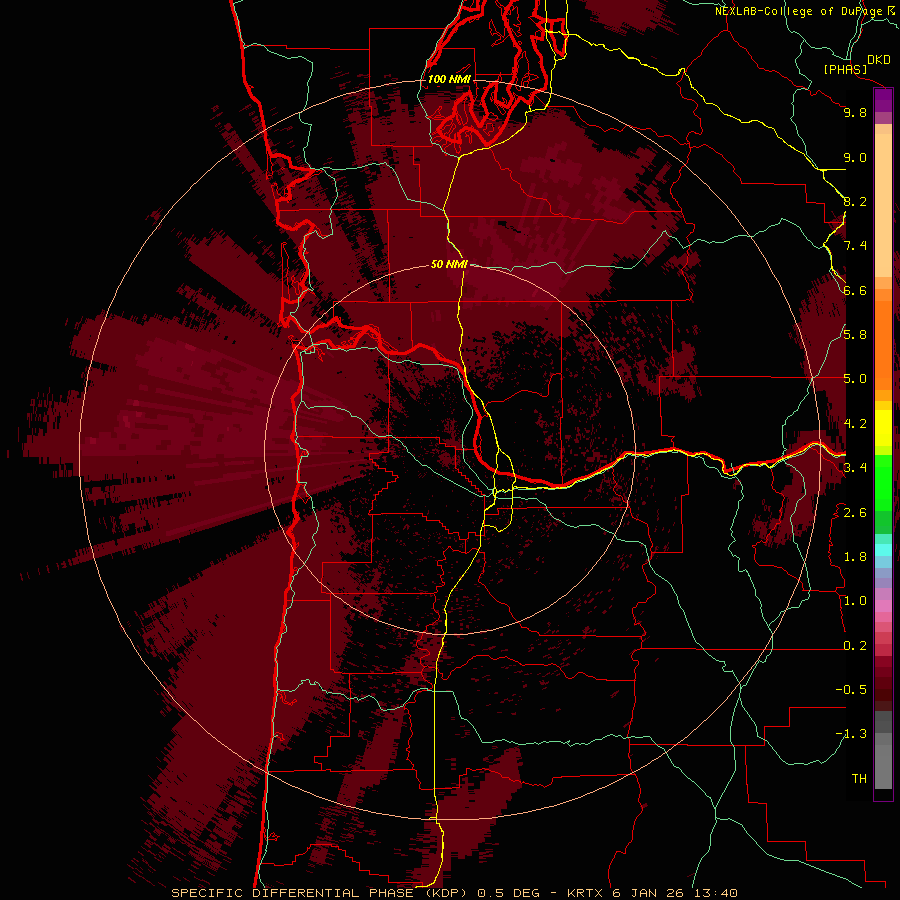Click the 3.4 scale value
Screen dimensions: 900x900
[855, 468]
